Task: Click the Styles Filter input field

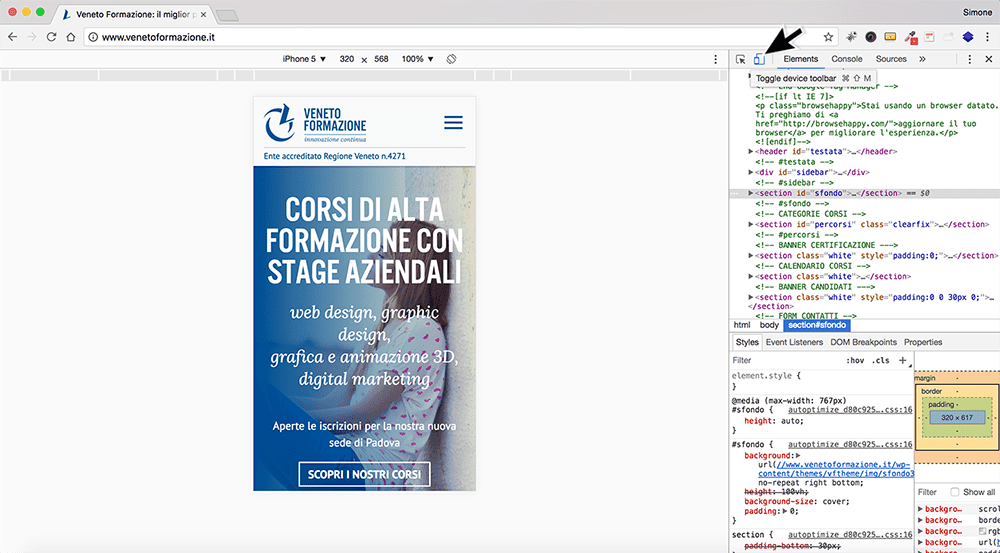Action: point(784,360)
